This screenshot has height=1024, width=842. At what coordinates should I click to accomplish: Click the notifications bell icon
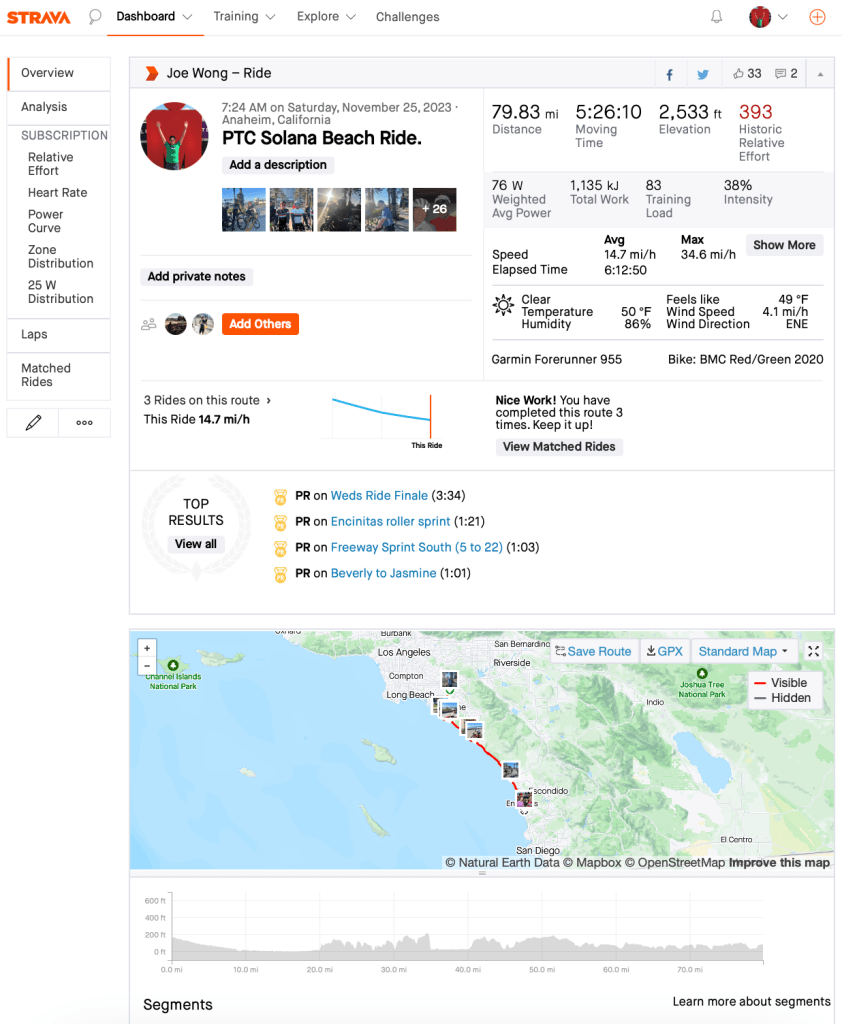pyautogui.click(x=717, y=16)
